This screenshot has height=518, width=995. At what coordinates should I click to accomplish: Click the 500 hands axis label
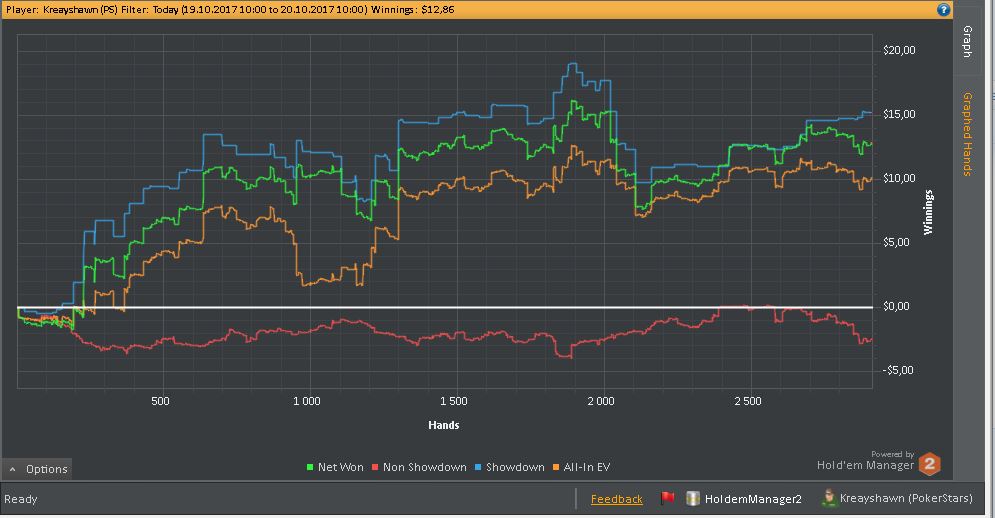(x=161, y=401)
